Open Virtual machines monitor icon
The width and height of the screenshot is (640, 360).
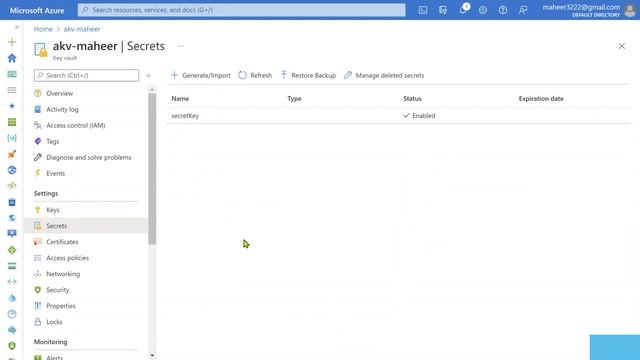coord(12,233)
